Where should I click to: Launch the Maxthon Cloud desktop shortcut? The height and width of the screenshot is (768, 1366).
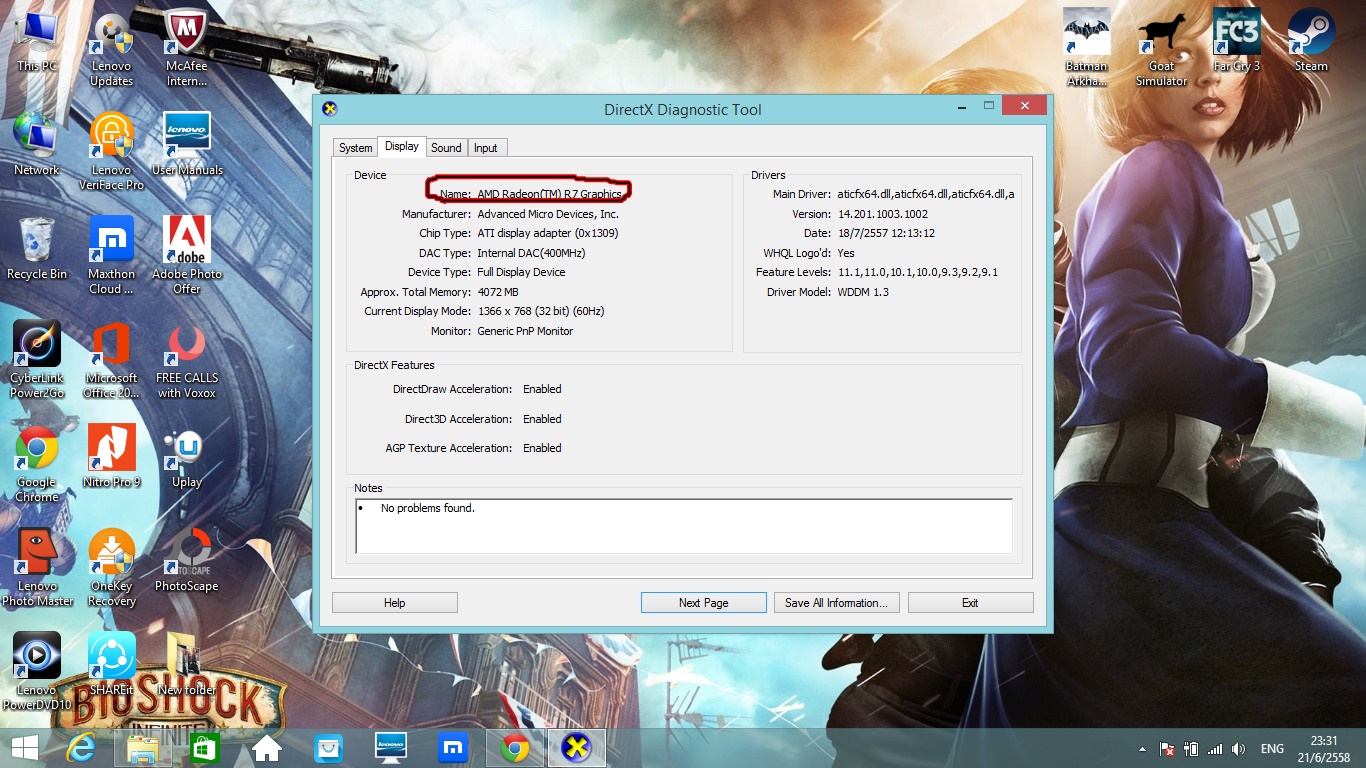[112, 256]
